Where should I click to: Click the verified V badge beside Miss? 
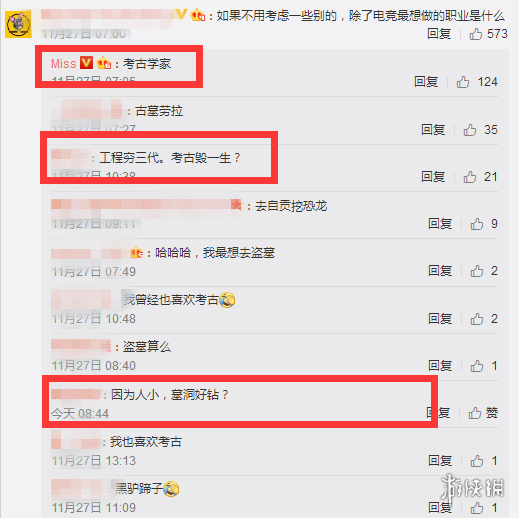point(86,63)
